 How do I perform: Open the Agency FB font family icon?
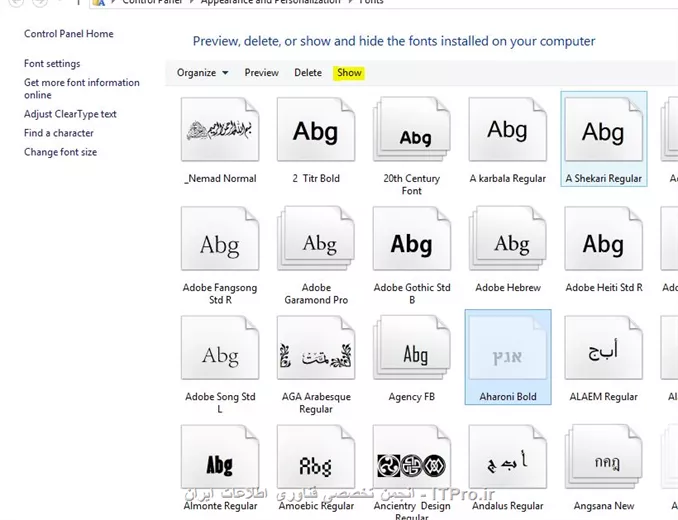click(x=412, y=348)
